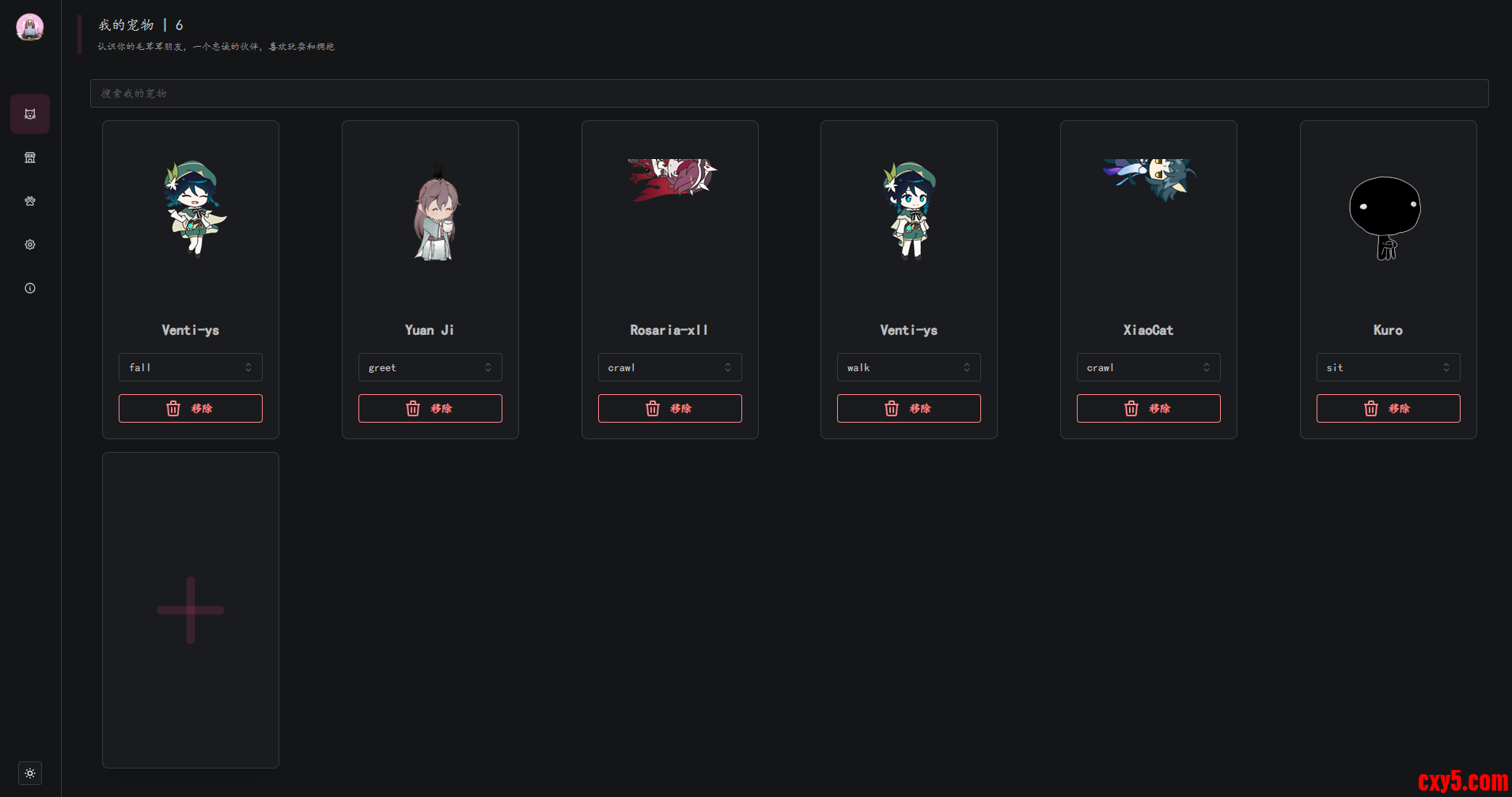Remove the Rosaria-xll pet
This screenshot has width=1512, height=797.
pyautogui.click(x=670, y=408)
